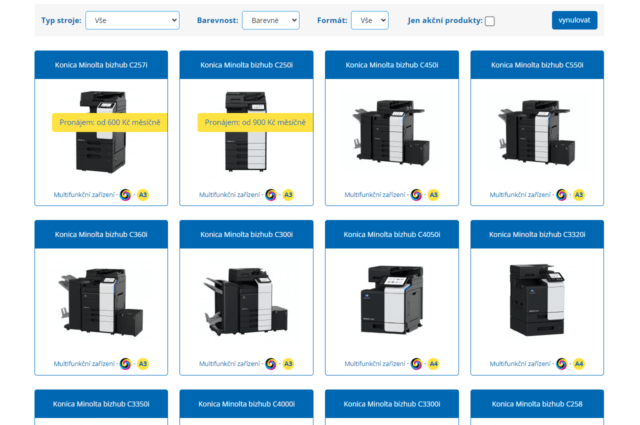
Task: Click the vynulovat reset button
Action: tap(574, 20)
